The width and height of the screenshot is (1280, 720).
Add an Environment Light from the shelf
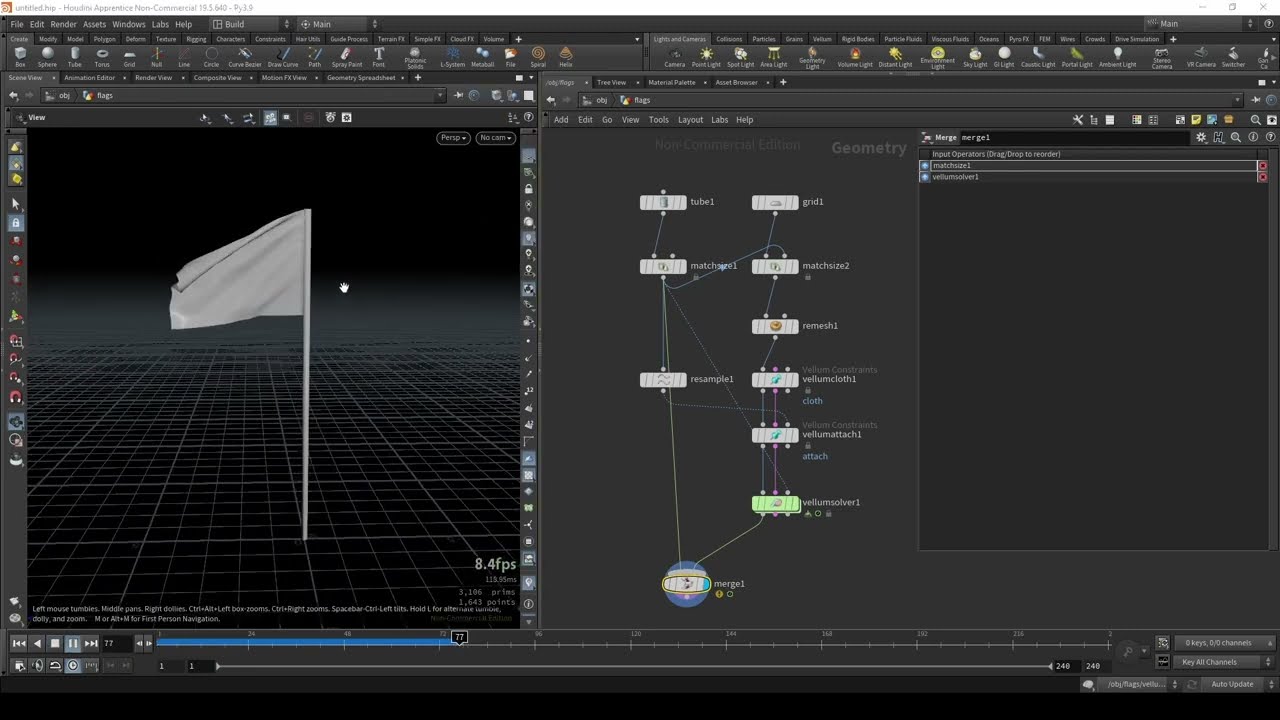point(937,58)
